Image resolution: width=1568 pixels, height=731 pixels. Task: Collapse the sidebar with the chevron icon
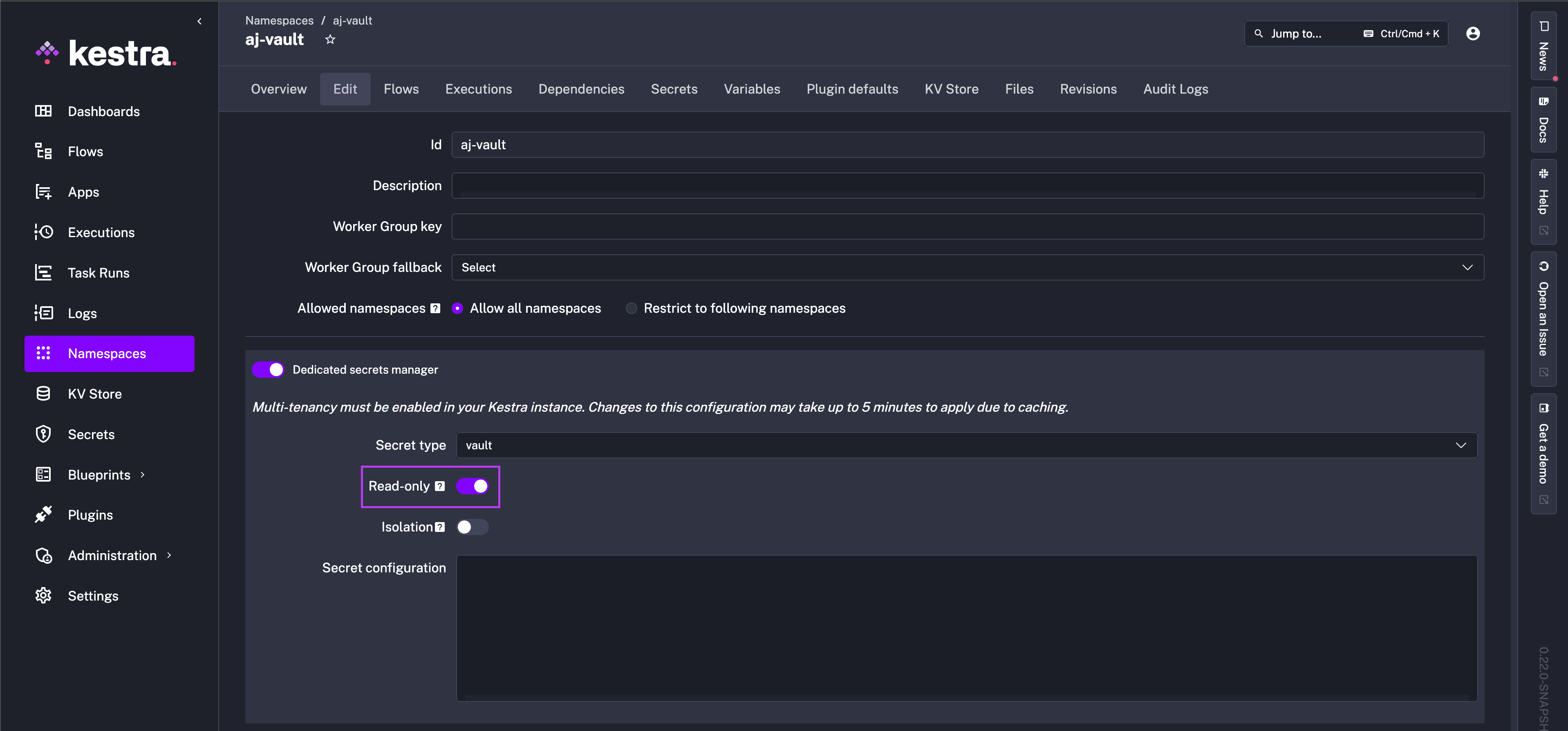point(199,21)
